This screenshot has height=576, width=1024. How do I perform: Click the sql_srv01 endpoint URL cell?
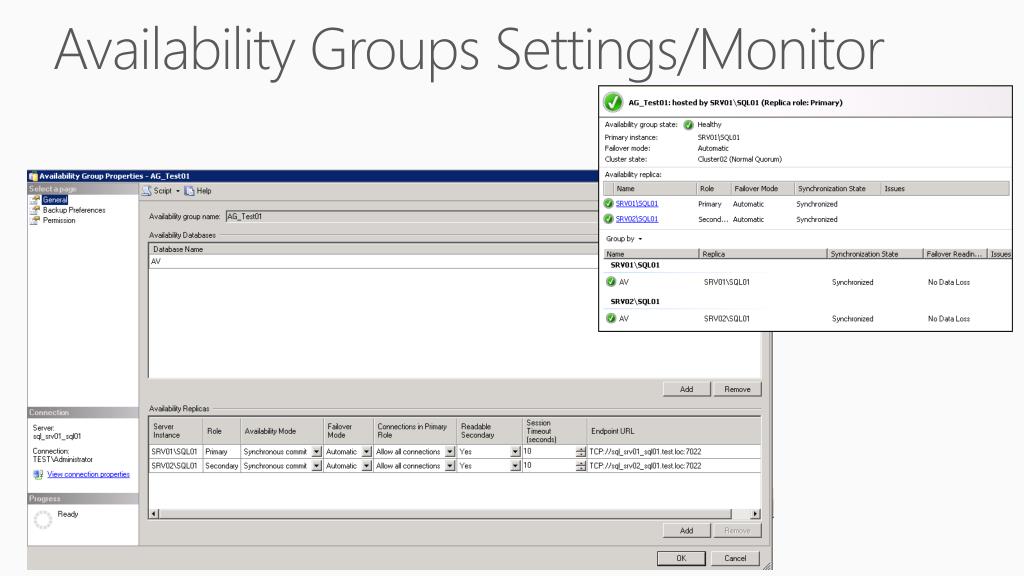673,451
